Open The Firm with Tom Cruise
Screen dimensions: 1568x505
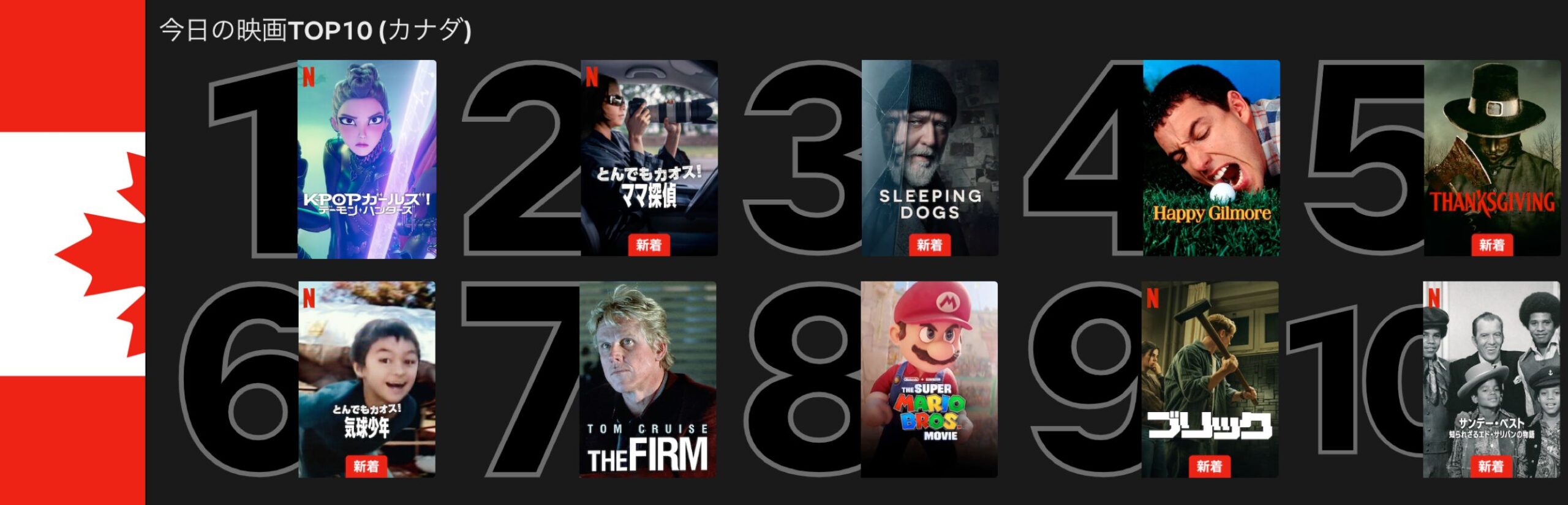648,380
